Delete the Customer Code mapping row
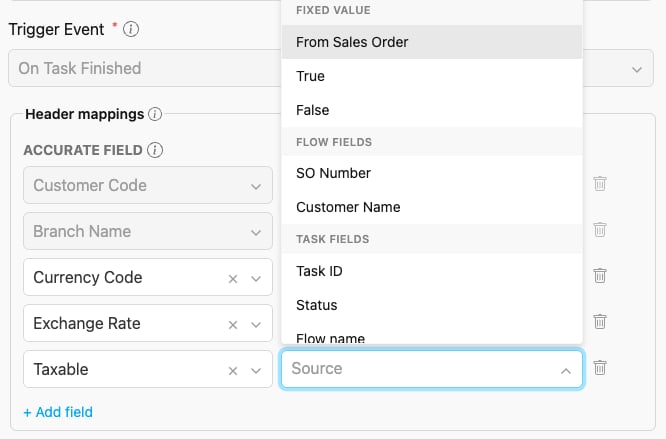The height and width of the screenshot is (439, 666). (600, 184)
